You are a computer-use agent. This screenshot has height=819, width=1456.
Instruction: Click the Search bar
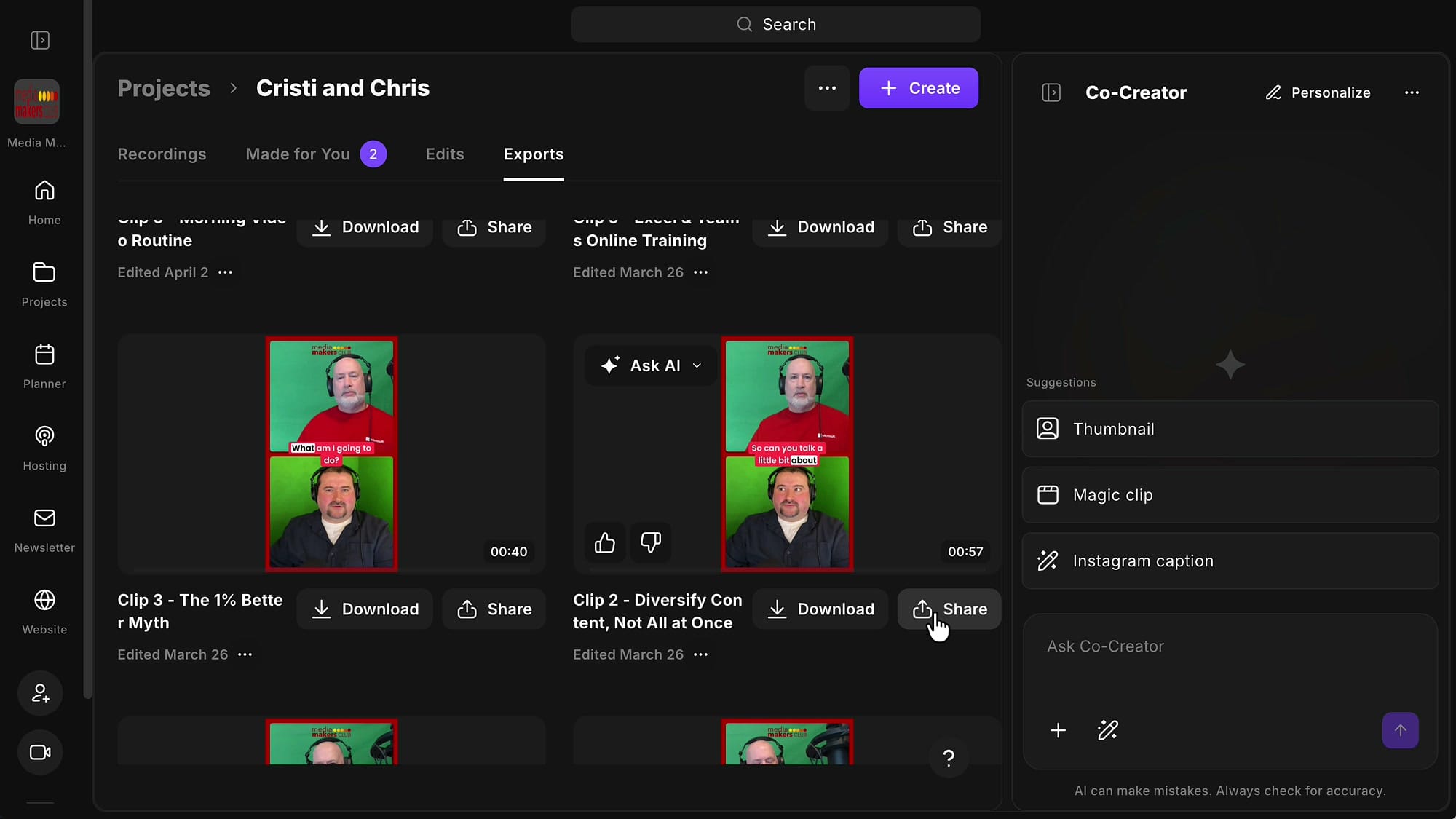pos(776,25)
